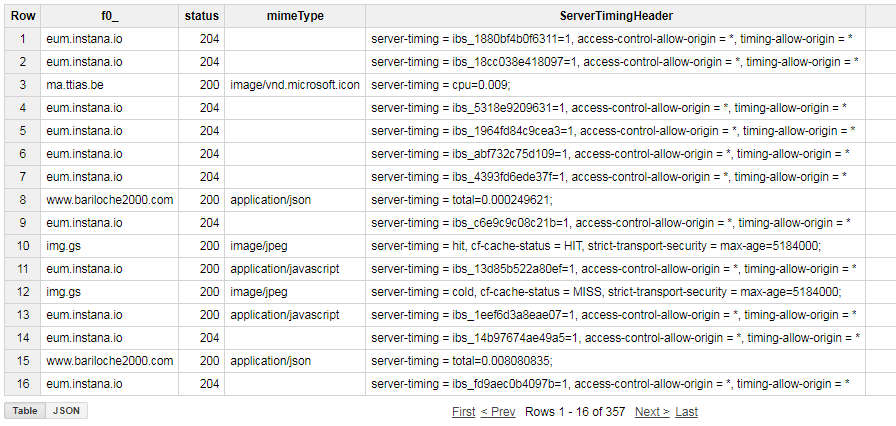Screen dimensions: 896x426
Task: Jump to the Last page link
Action: click(686, 412)
